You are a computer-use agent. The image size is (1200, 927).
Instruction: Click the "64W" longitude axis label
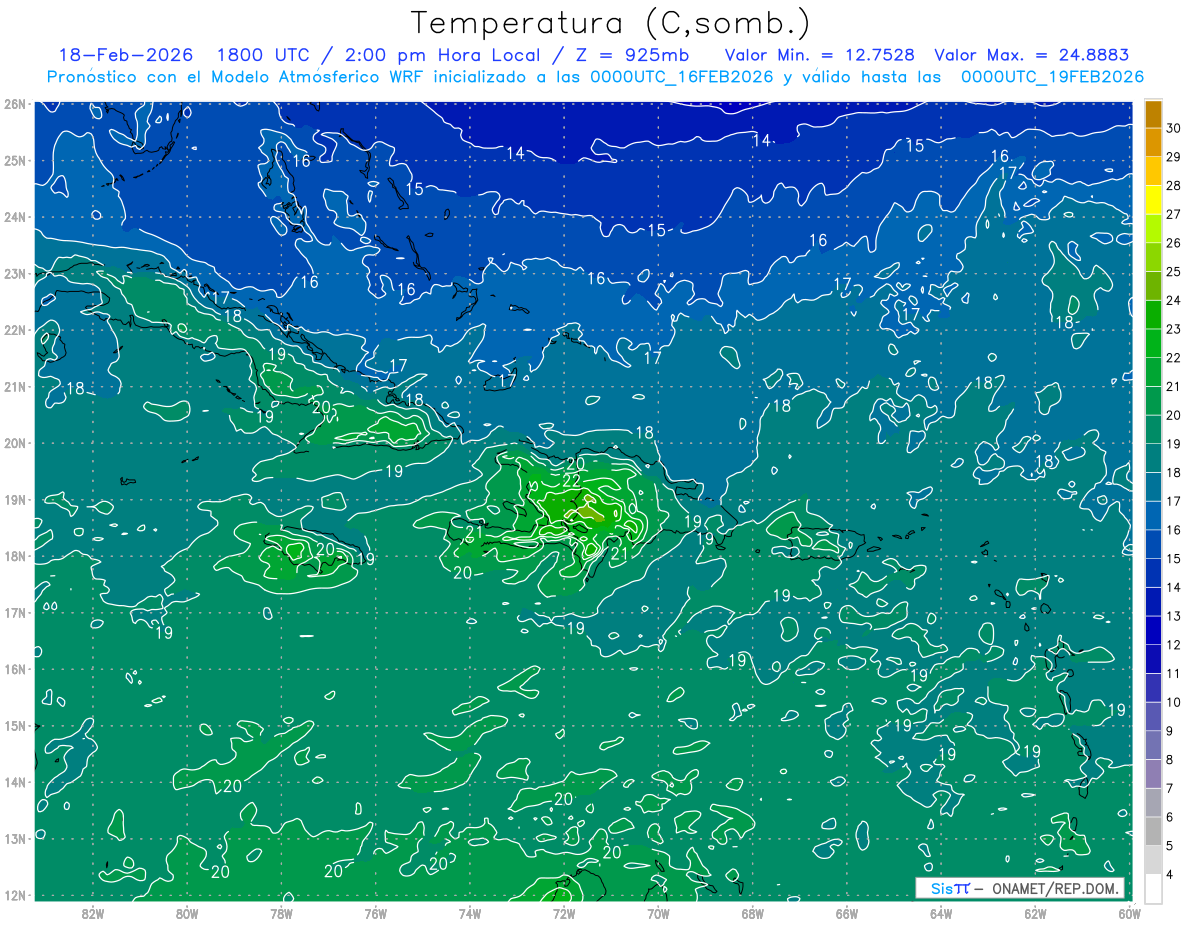pyautogui.click(x=941, y=913)
